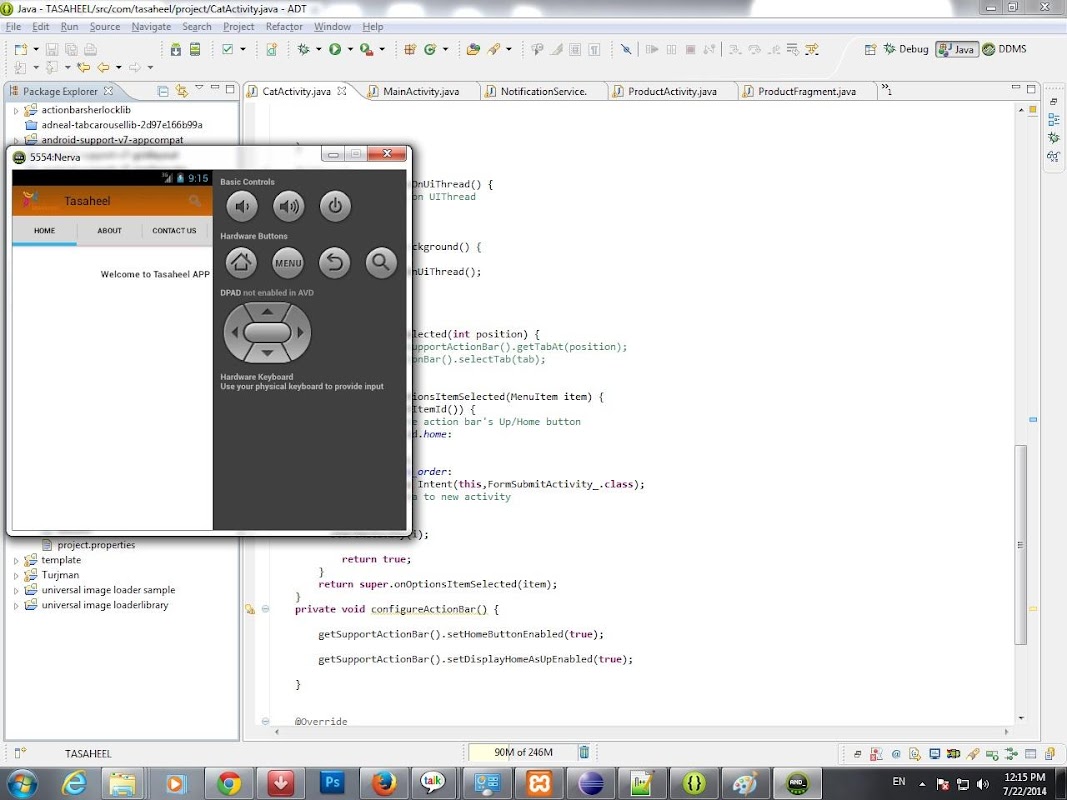Click the emulator volume down button
Screen dimensions: 1067x800
[242, 206]
